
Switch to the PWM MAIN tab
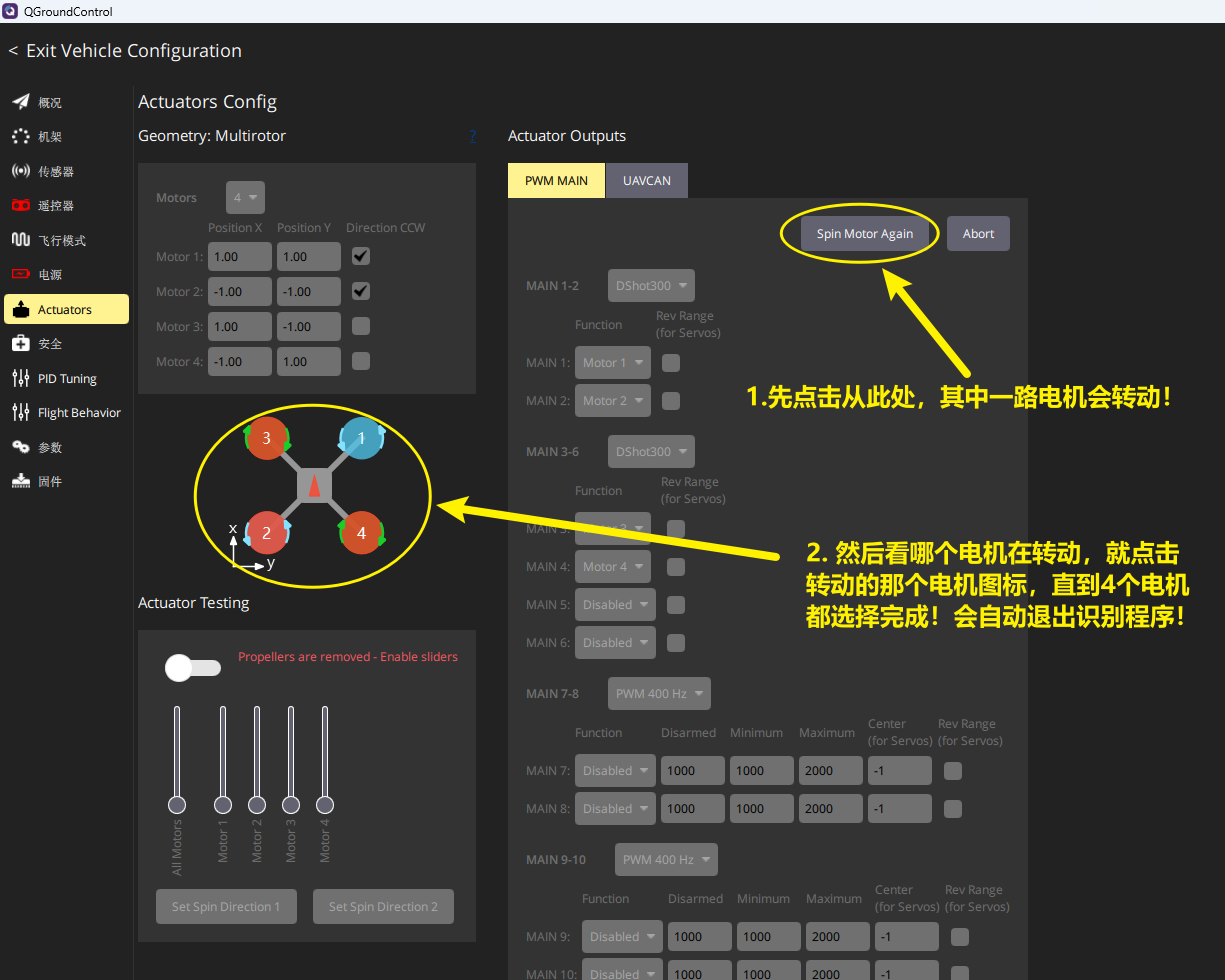pos(557,181)
